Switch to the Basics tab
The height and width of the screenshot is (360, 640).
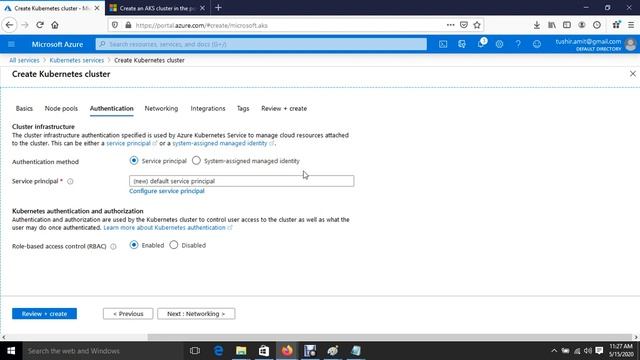[24, 109]
